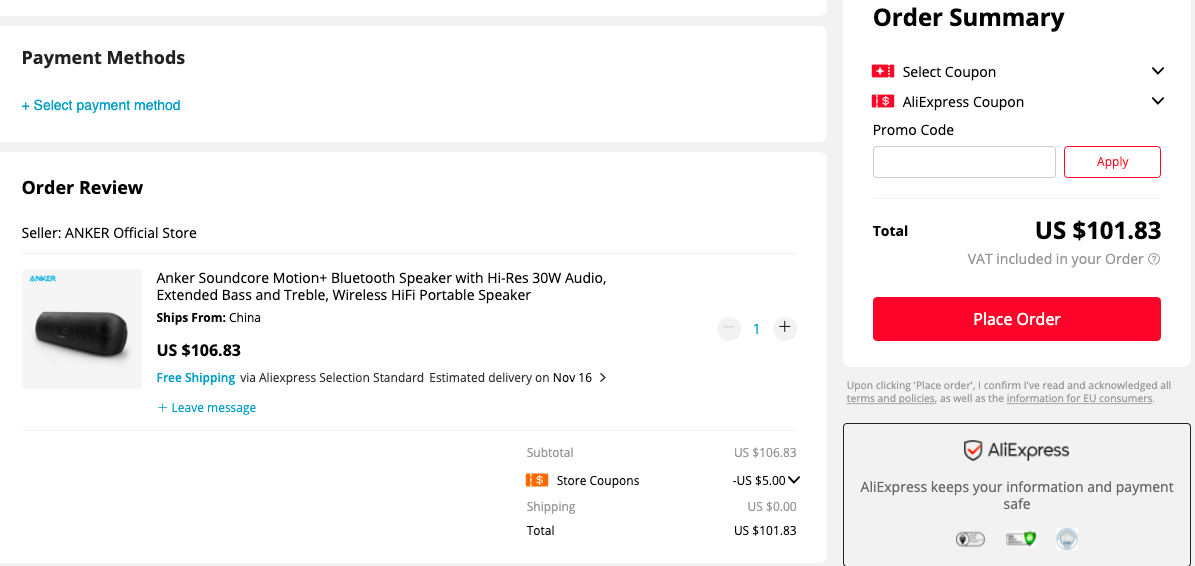Expand the AliExpress Coupon dropdown chevron

point(1157,101)
